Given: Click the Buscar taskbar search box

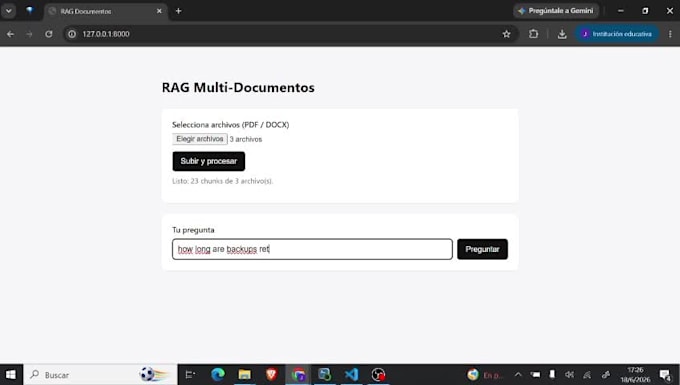Looking at the screenshot, I should pos(101,375).
